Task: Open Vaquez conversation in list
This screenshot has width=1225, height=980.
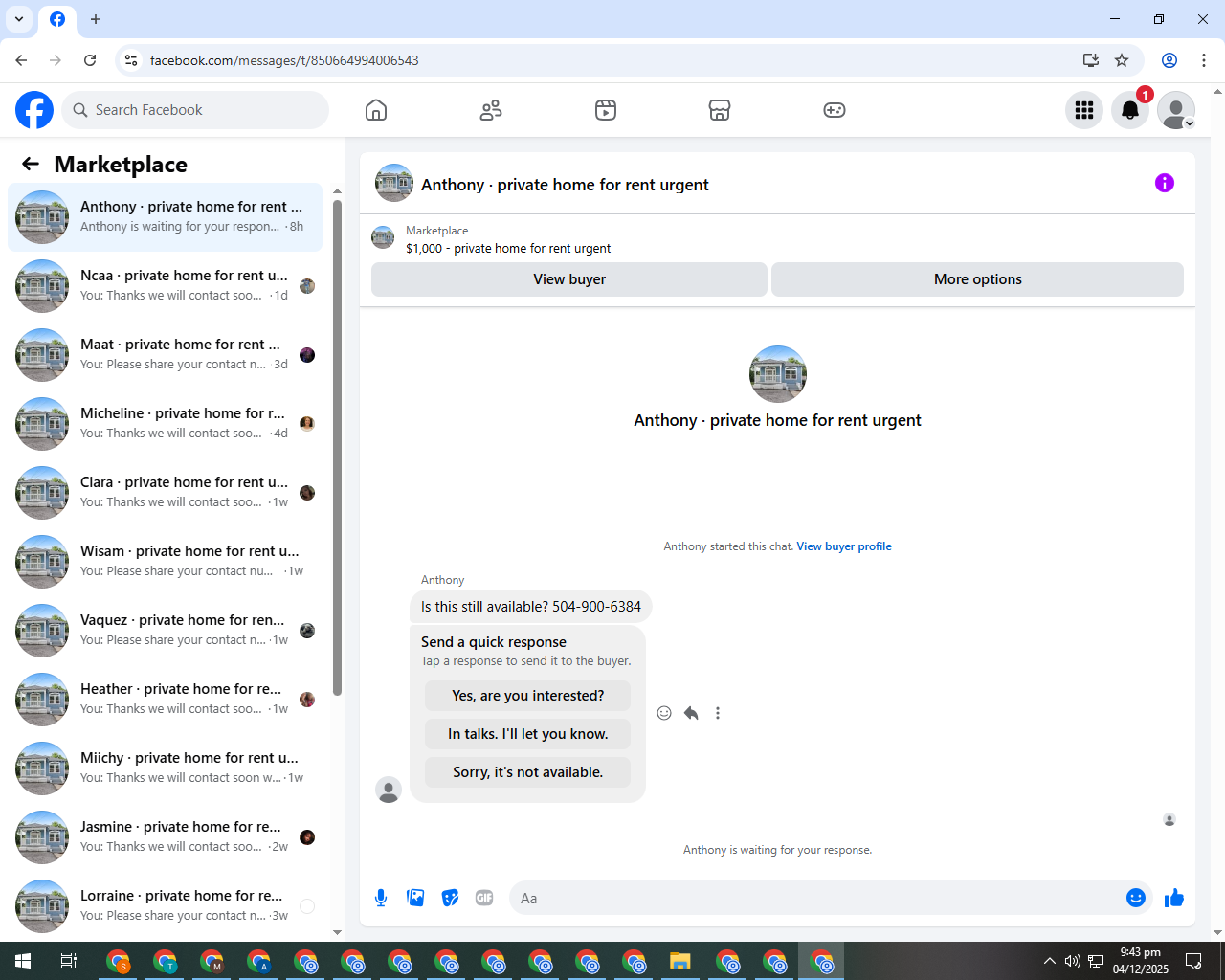Action: [165, 631]
